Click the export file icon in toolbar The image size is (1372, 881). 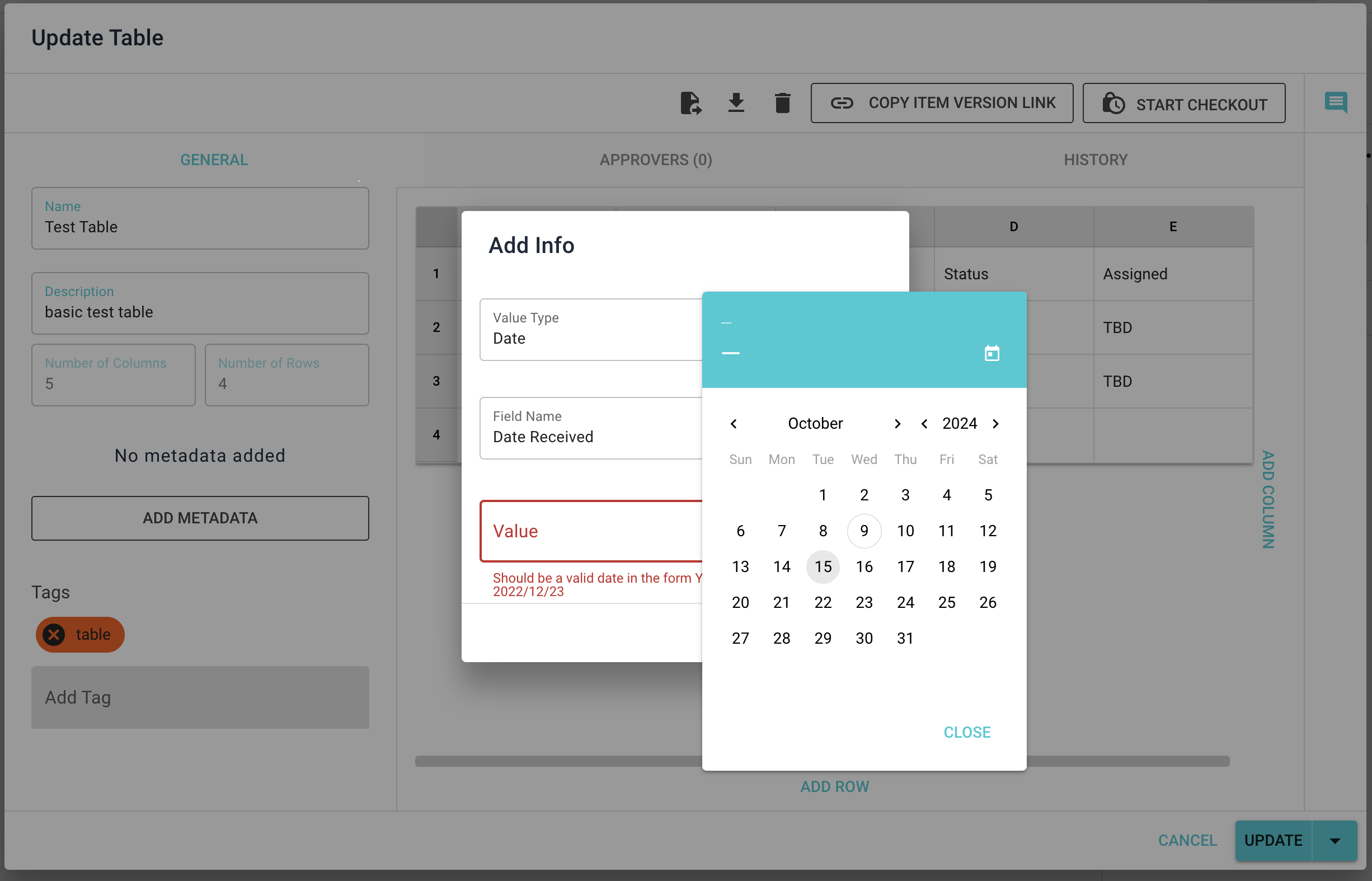click(x=690, y=103)
